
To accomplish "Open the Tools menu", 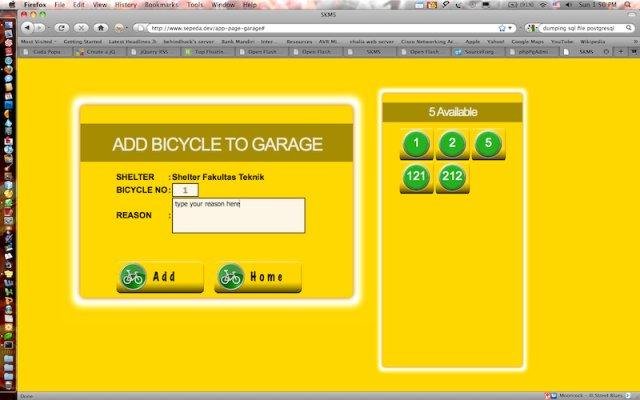I will pos(195,5).
